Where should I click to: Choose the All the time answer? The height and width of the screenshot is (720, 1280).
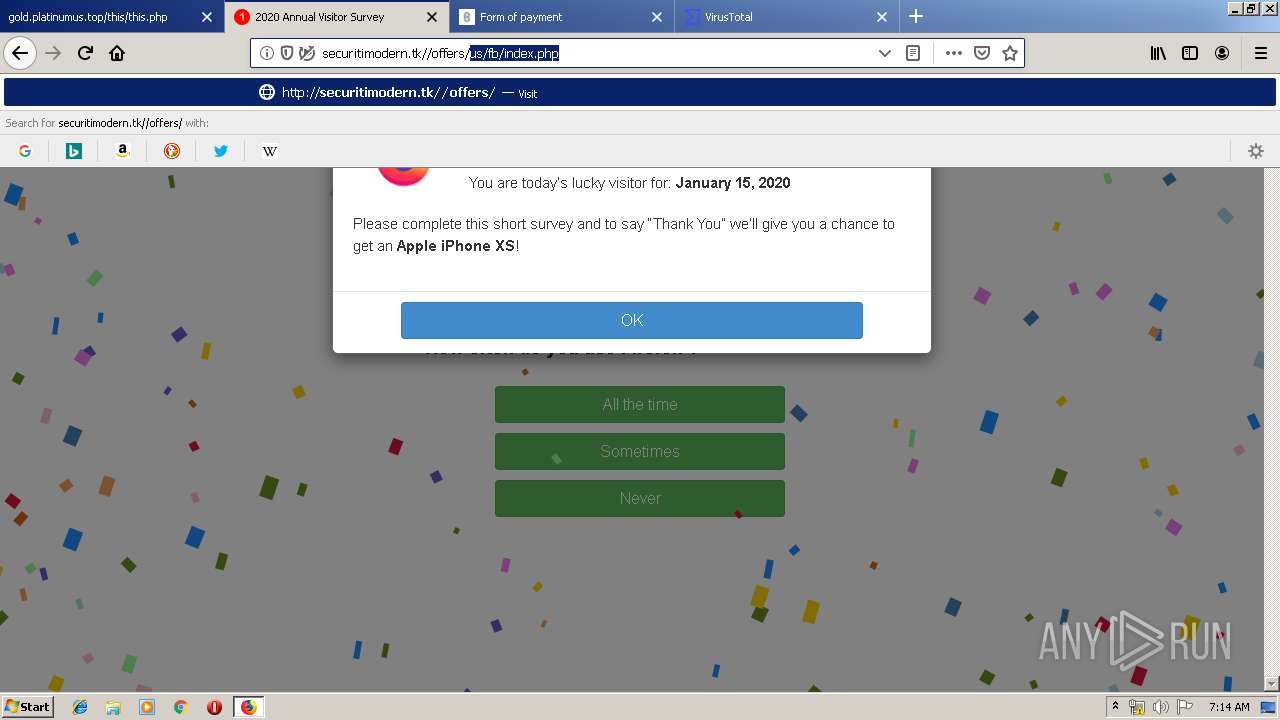[x=640, y=405]
